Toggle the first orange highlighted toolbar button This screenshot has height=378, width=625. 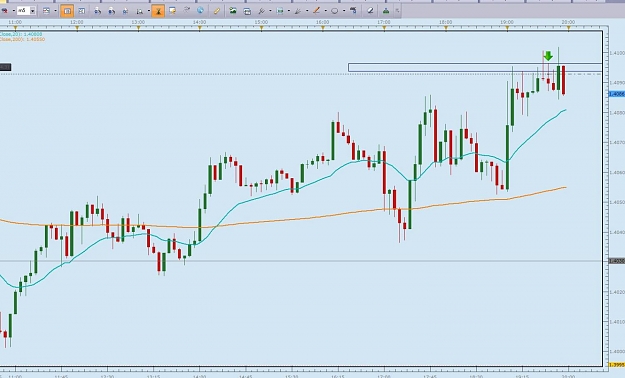point(67,11)
